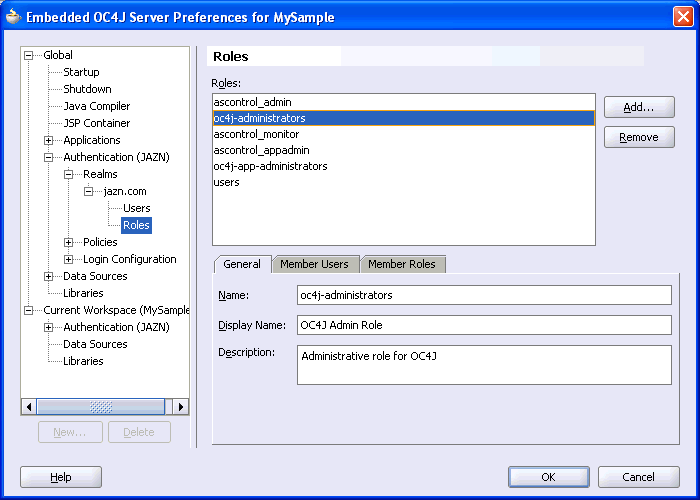Image resolution: width=700 pixels, height=500 pixels.
Task: Select Realms tree item
Action: pyautogui.click(x=100, y=174)
